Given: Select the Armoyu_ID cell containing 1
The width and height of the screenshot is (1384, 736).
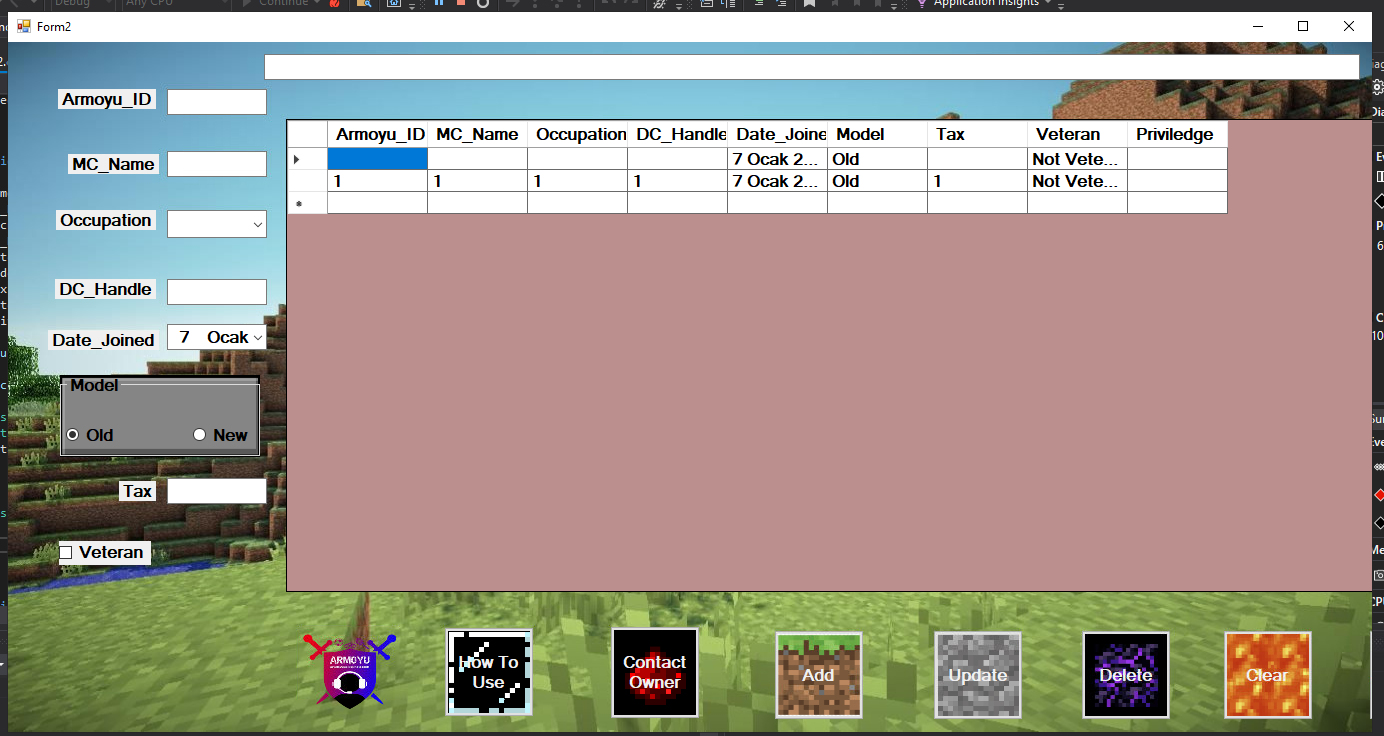Looking at the screenshot, I should (378, 181).
